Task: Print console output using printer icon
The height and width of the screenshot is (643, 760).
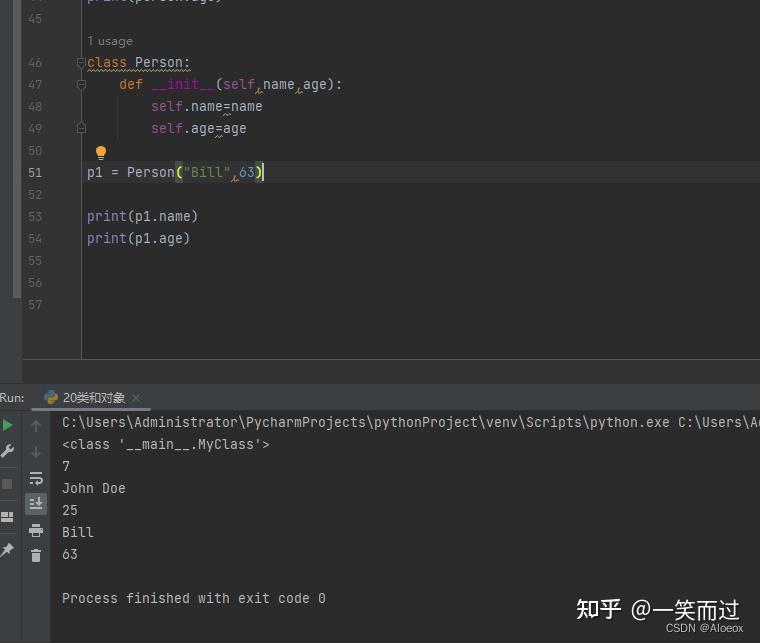Action: 36,530
